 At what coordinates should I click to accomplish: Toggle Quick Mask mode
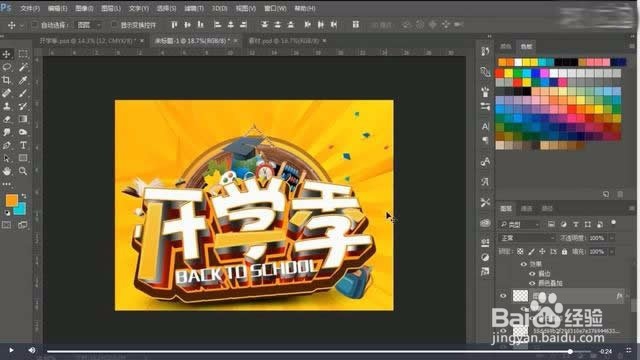pyautogui.click(x=7, y=225)
